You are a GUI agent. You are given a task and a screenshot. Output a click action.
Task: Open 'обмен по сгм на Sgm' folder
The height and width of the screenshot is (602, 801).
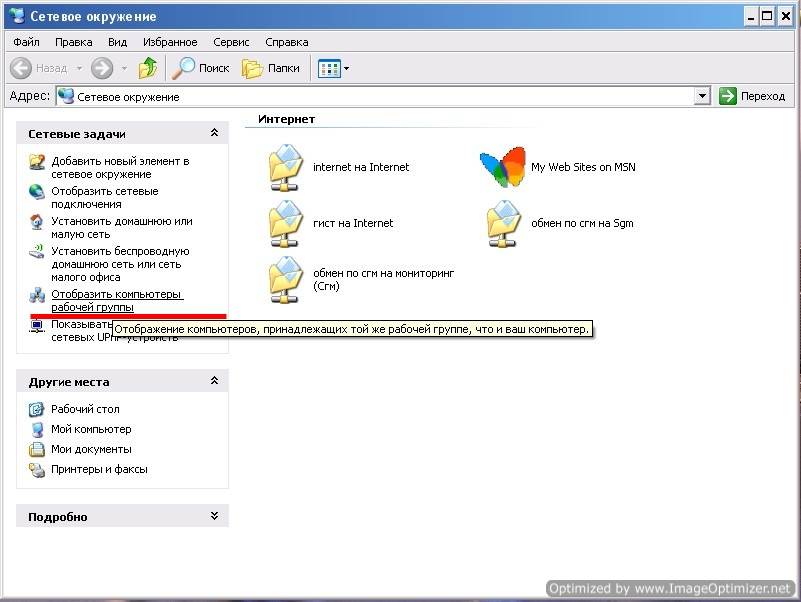pos(502,223)
